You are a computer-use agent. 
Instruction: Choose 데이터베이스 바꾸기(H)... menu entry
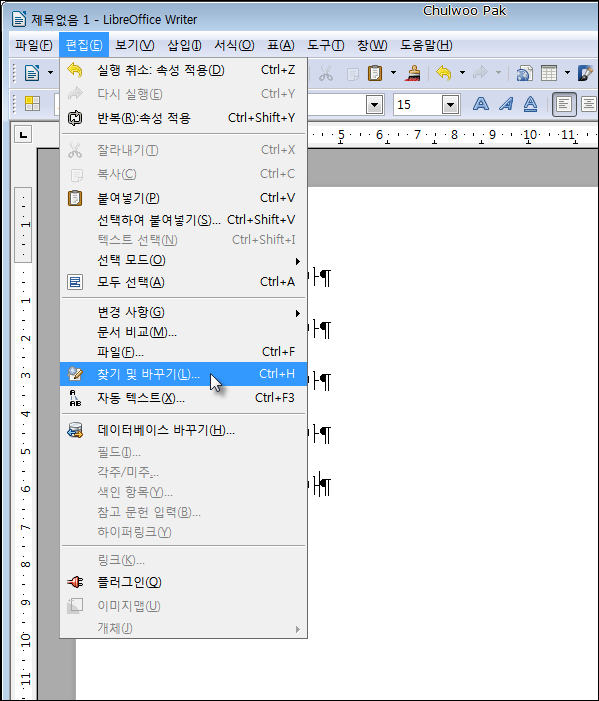pyautogui.click(x=184, y=430)
